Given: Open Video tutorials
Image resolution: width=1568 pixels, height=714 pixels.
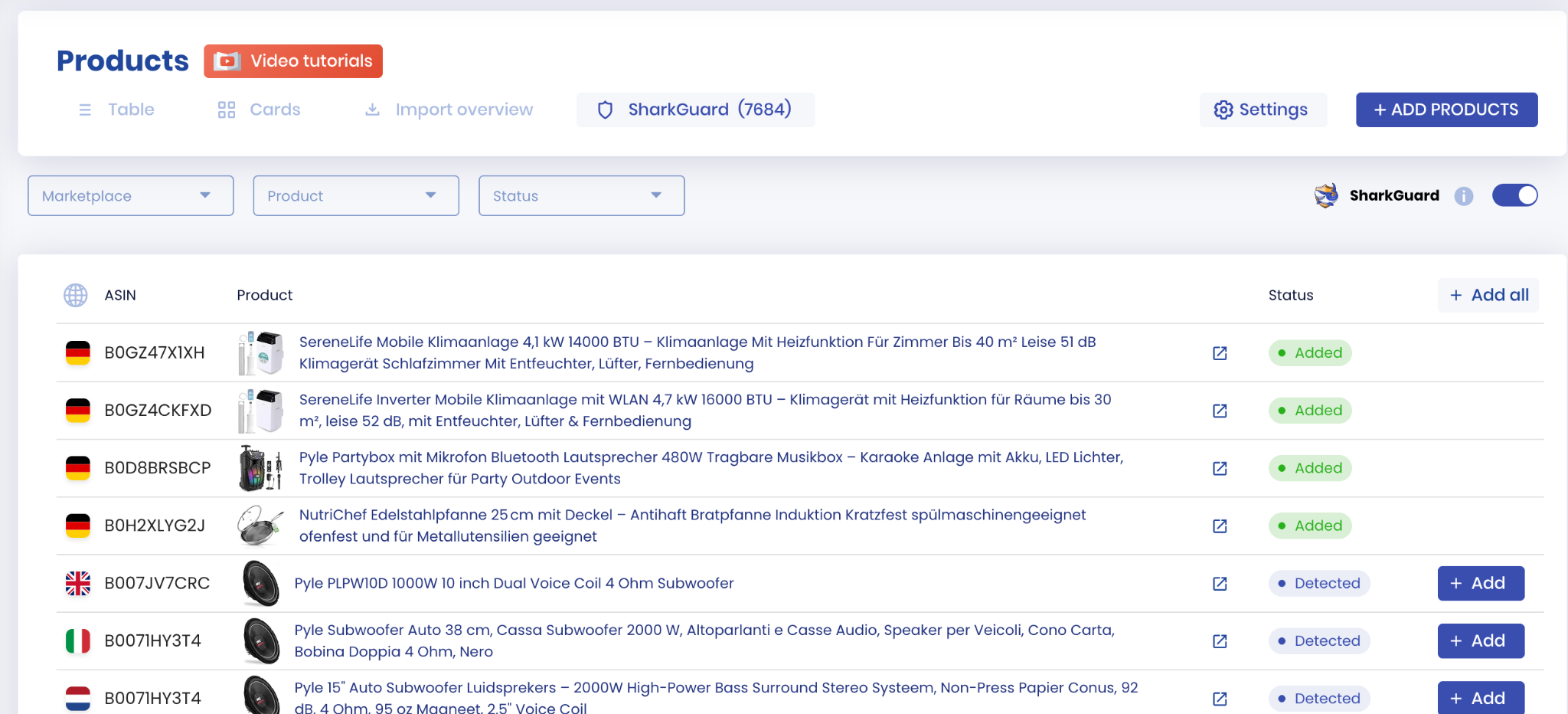Looking at the screenshot, I should (x=293, y=61).
